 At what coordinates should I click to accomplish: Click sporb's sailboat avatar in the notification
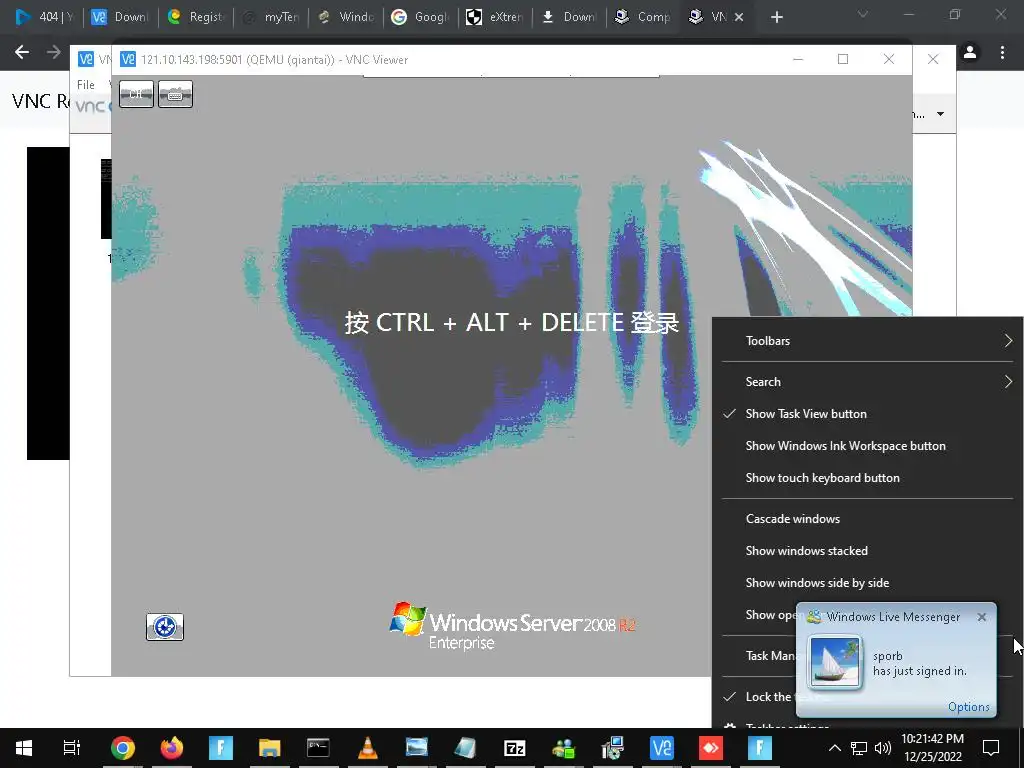(x=835, y=662)
